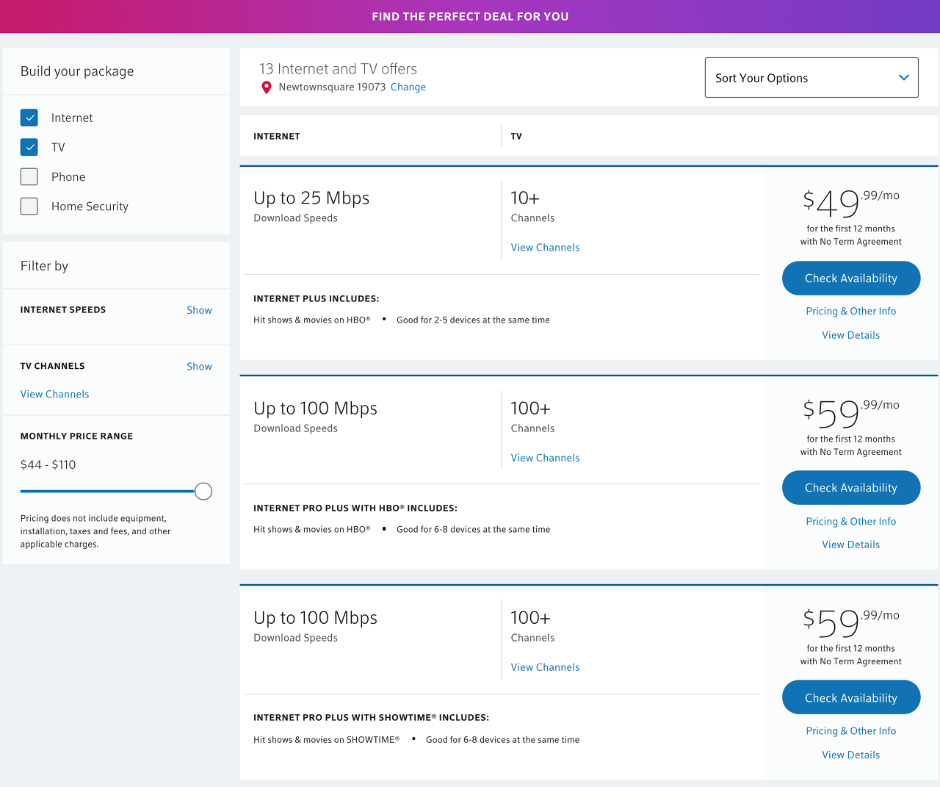
Task: Click the Sort Your Options chevron arrow
Action: [x=903, y=78]
